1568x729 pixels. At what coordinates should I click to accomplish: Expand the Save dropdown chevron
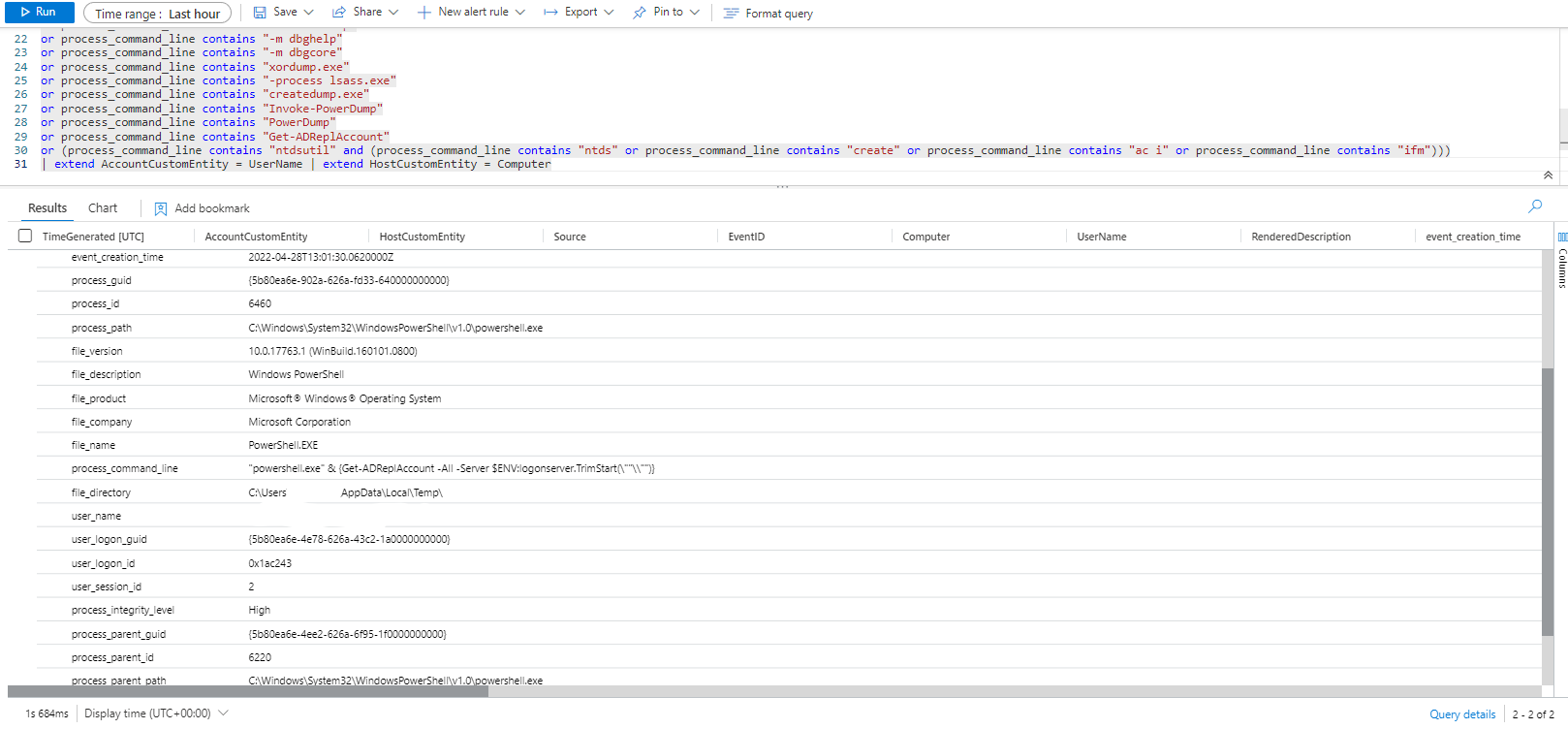pos(309,13)
